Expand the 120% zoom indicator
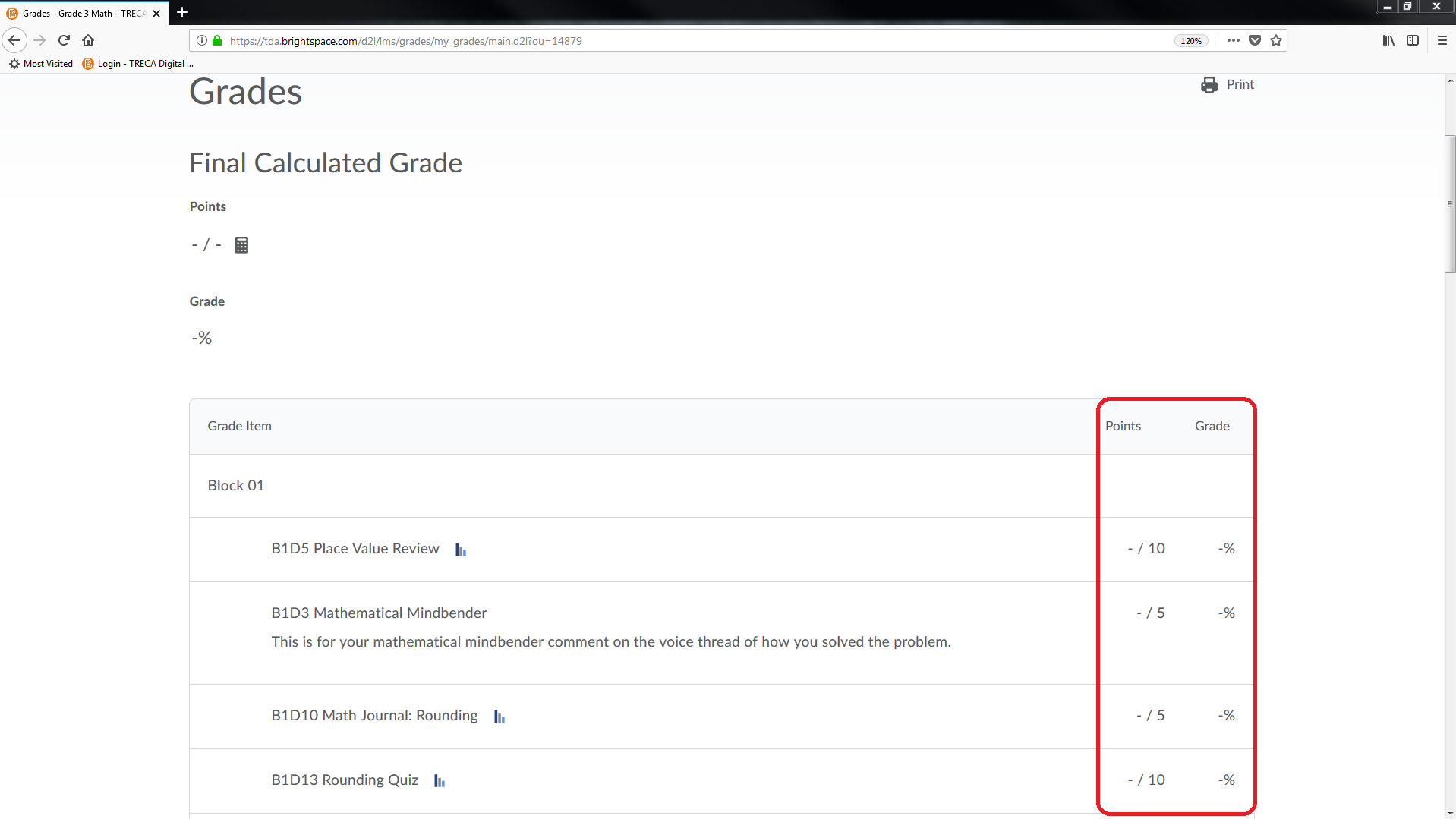 (x=1190, y=40)
